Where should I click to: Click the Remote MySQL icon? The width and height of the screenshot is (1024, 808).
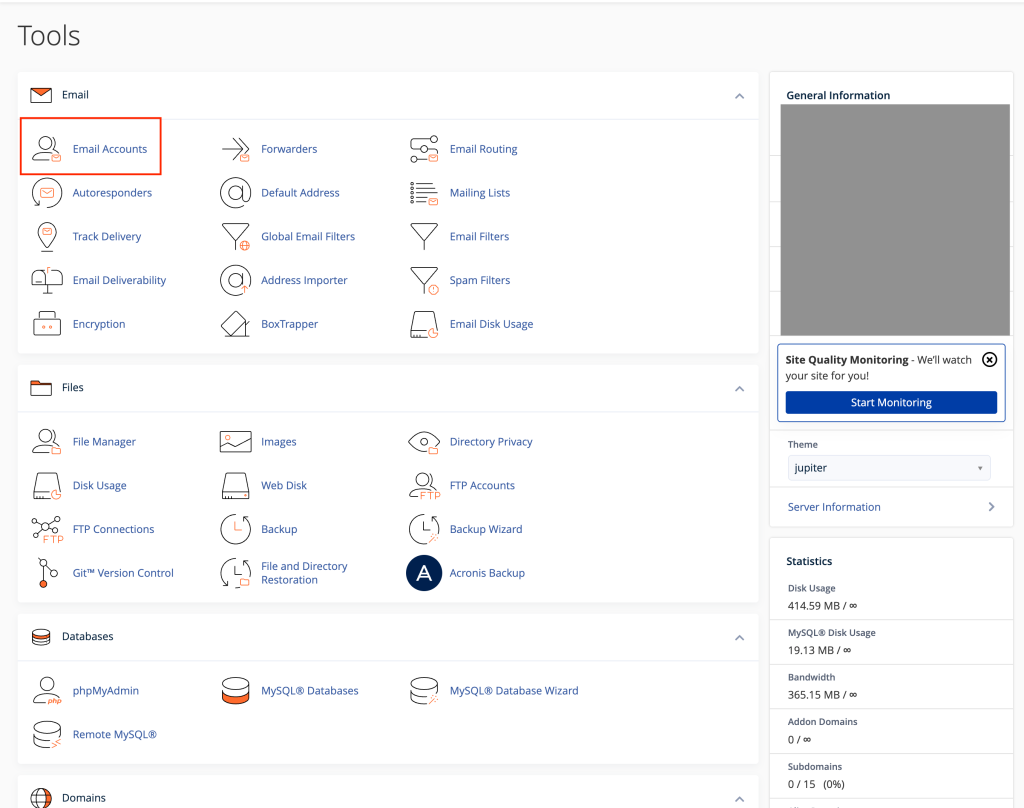click(46, 734)
